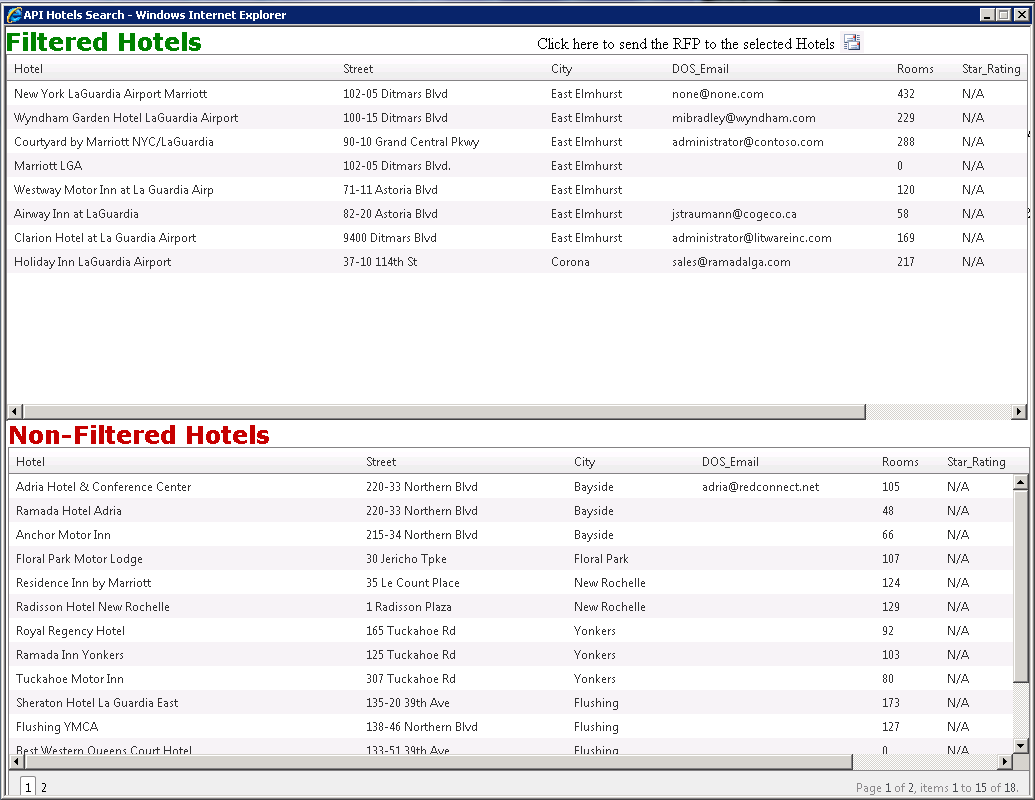Screen dimensions: 1035x800
Task: Select the Marriott LGA hotel row
Action: [517, 166]
